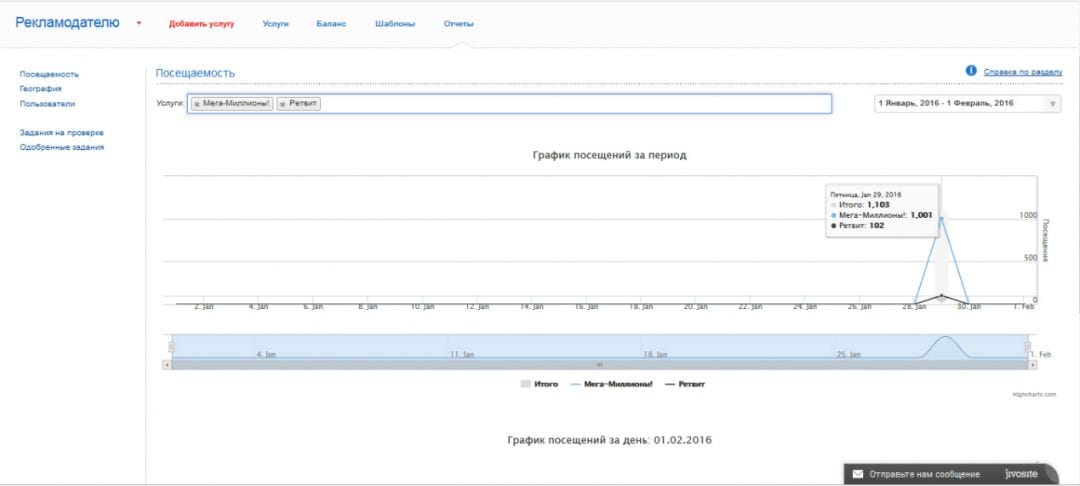Open Посещаемость in the sidebar
This screenshot has width=1080, height=486.
(x=49, y=74)
